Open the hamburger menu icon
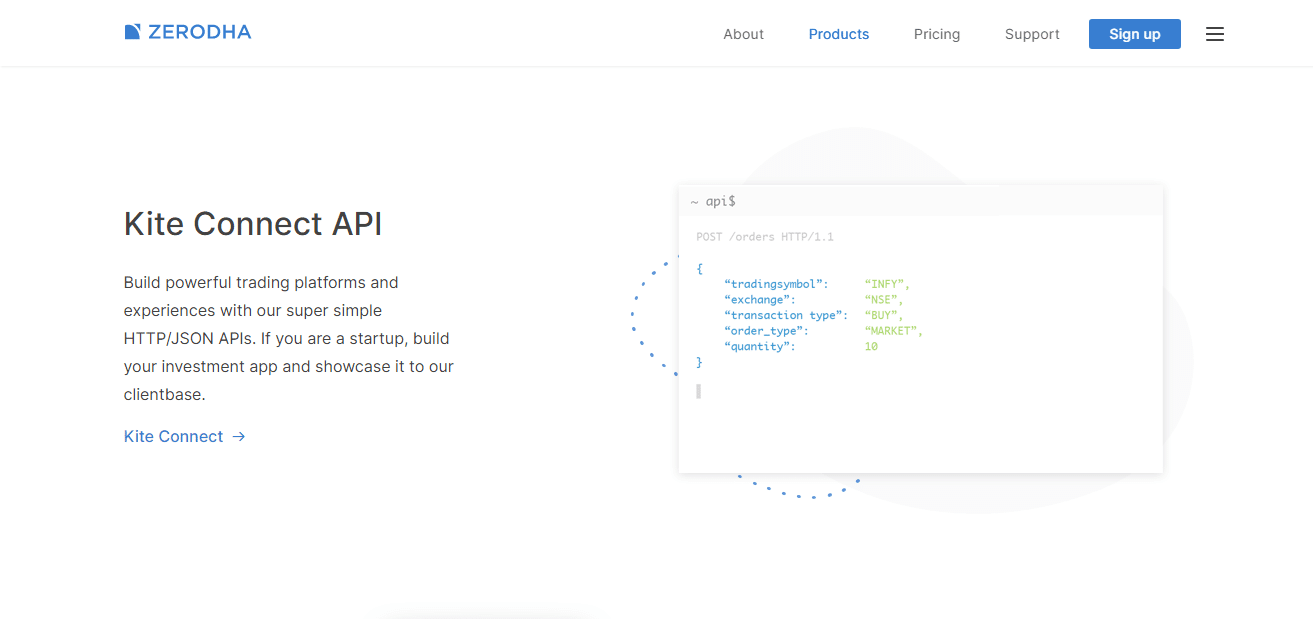 (x=1214, y=34)
